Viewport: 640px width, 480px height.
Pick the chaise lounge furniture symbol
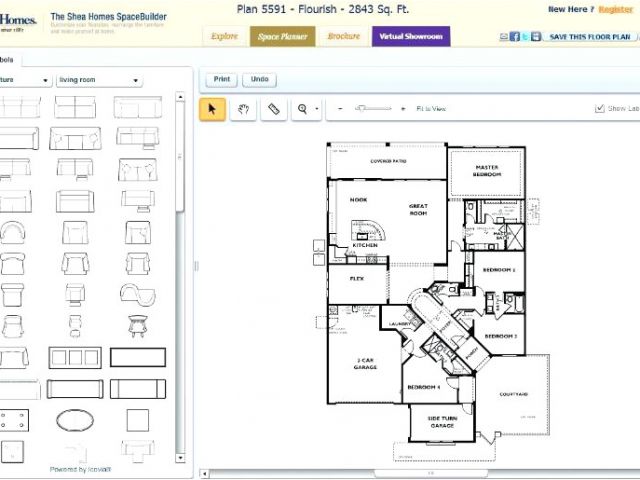coord(137,293)
